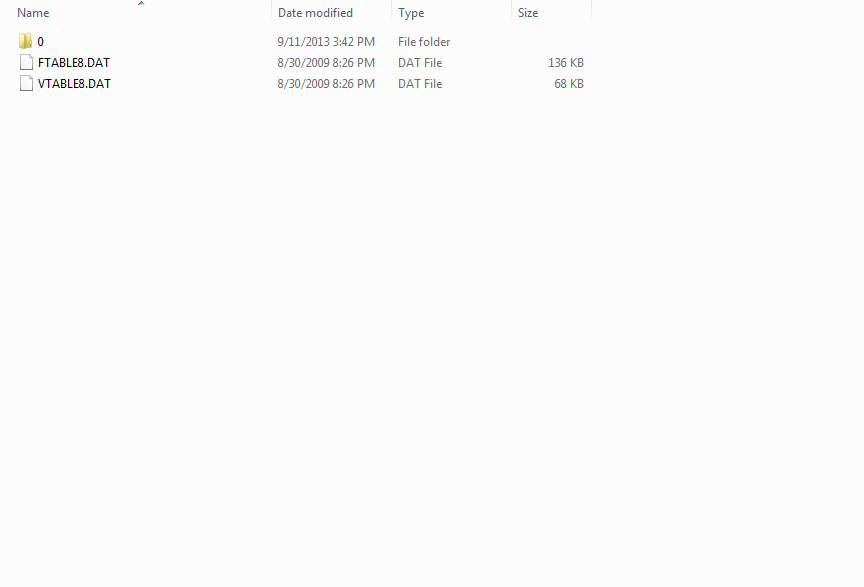Select the folder name 0

coord(40,42)
